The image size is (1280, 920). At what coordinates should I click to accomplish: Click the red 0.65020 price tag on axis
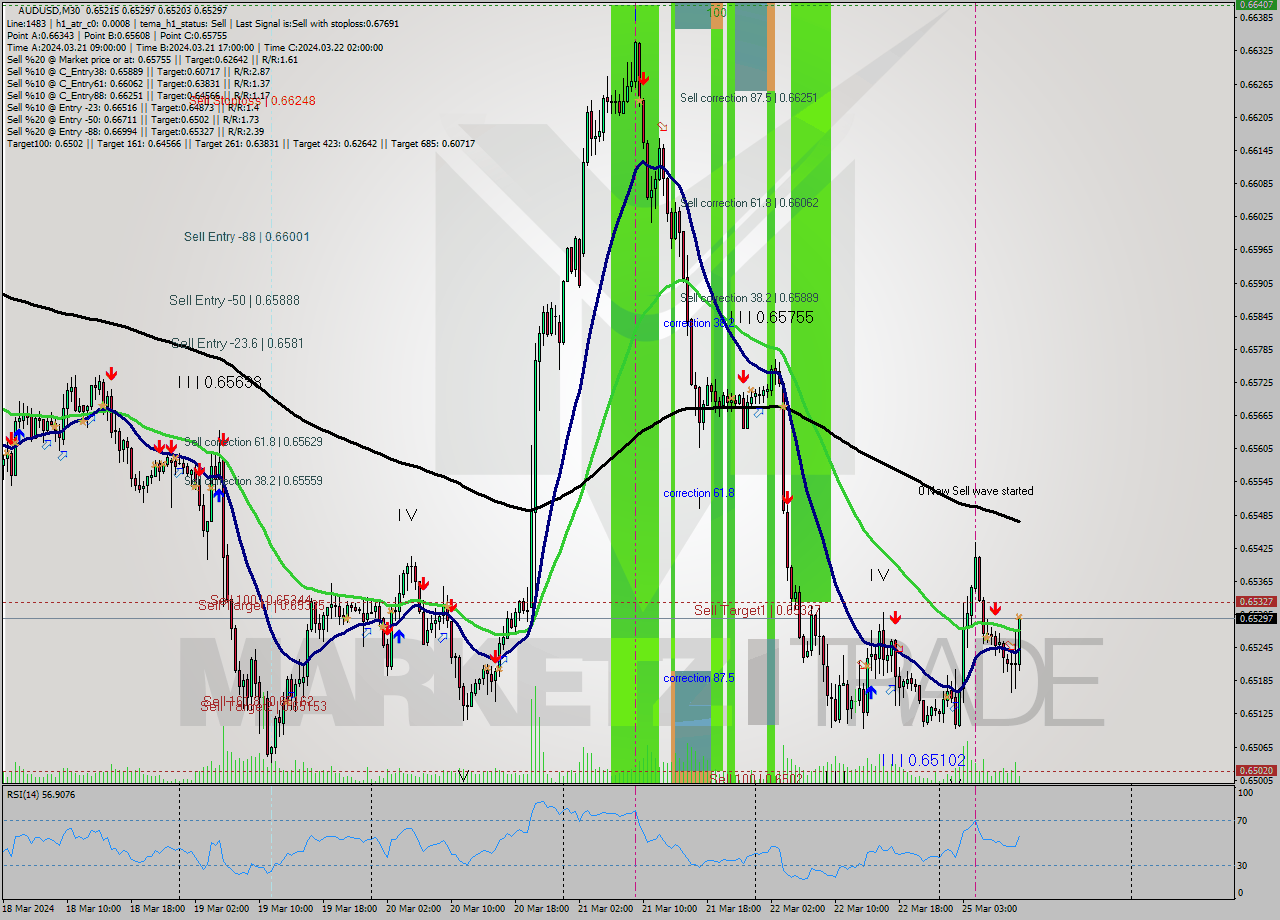tap(1255, 771)
